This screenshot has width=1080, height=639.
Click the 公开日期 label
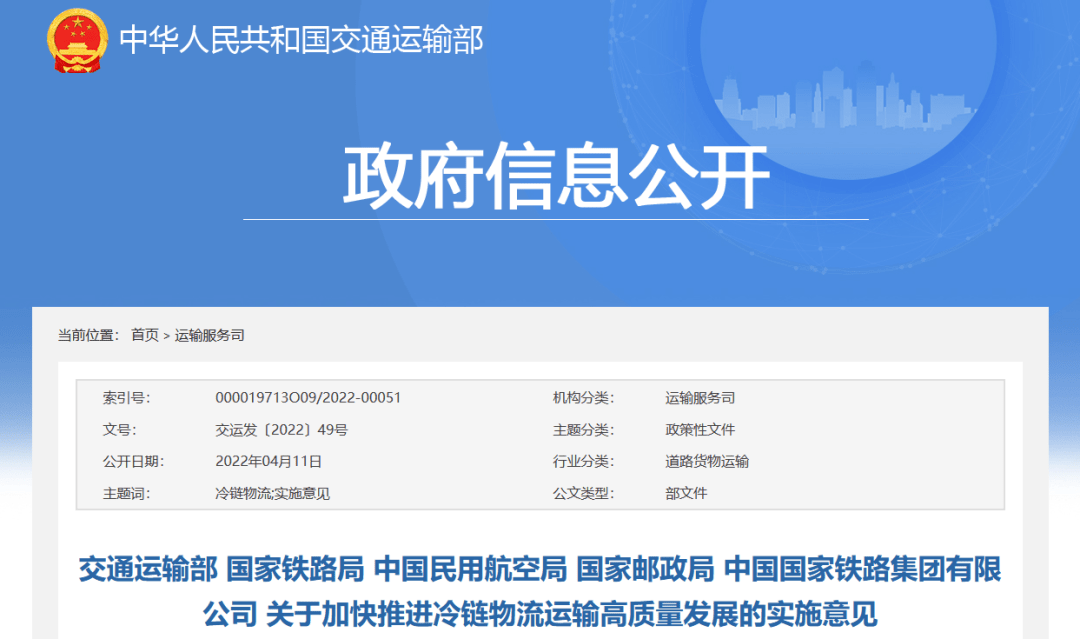(x=133, y=461)
